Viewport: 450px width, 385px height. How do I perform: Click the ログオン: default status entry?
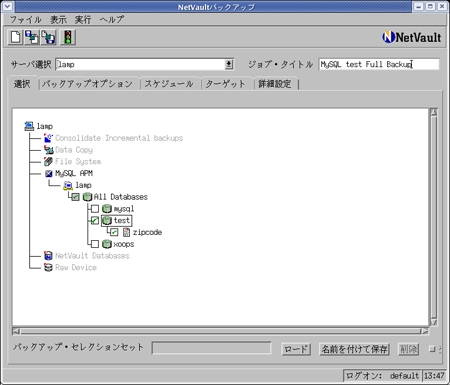[382, 376]
